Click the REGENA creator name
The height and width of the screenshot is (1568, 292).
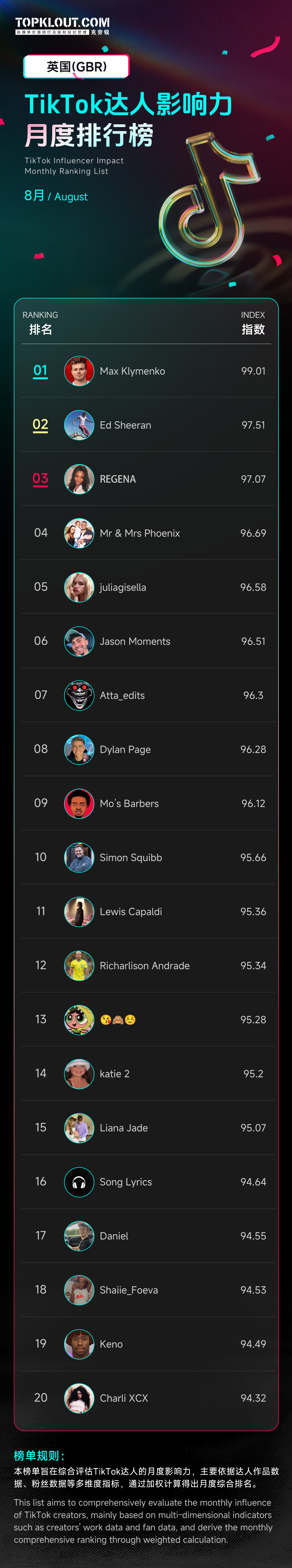coord(118,479)
